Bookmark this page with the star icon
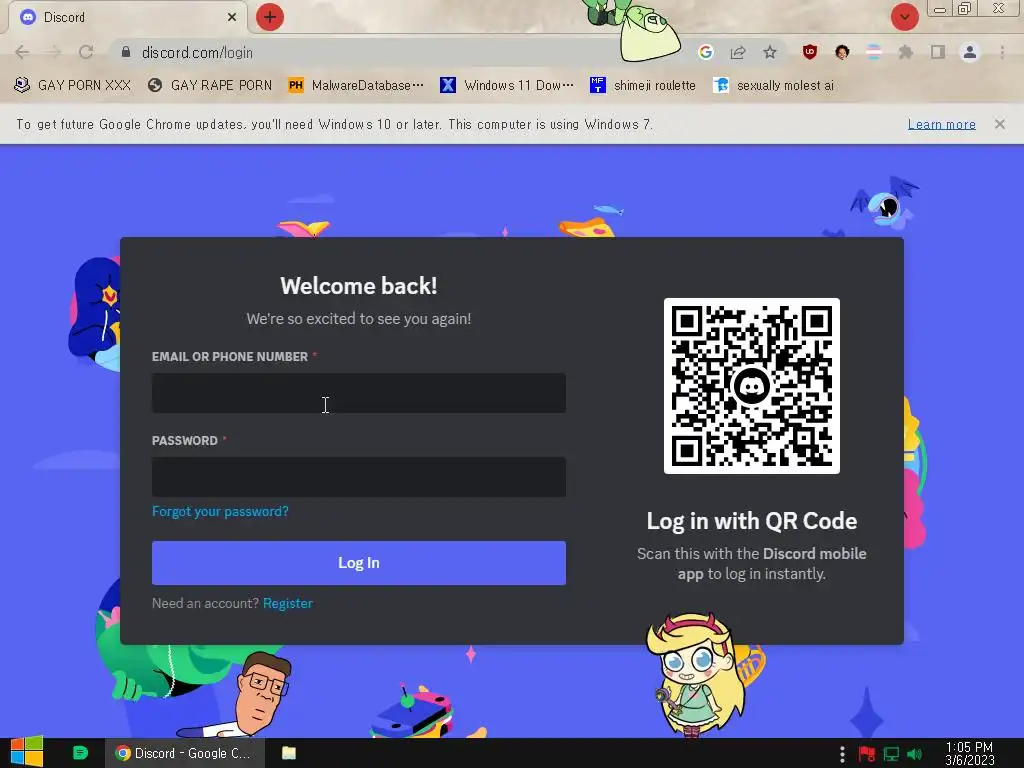Image resolution: width=1024 pixels, height=768 pixels. (770, 52)
